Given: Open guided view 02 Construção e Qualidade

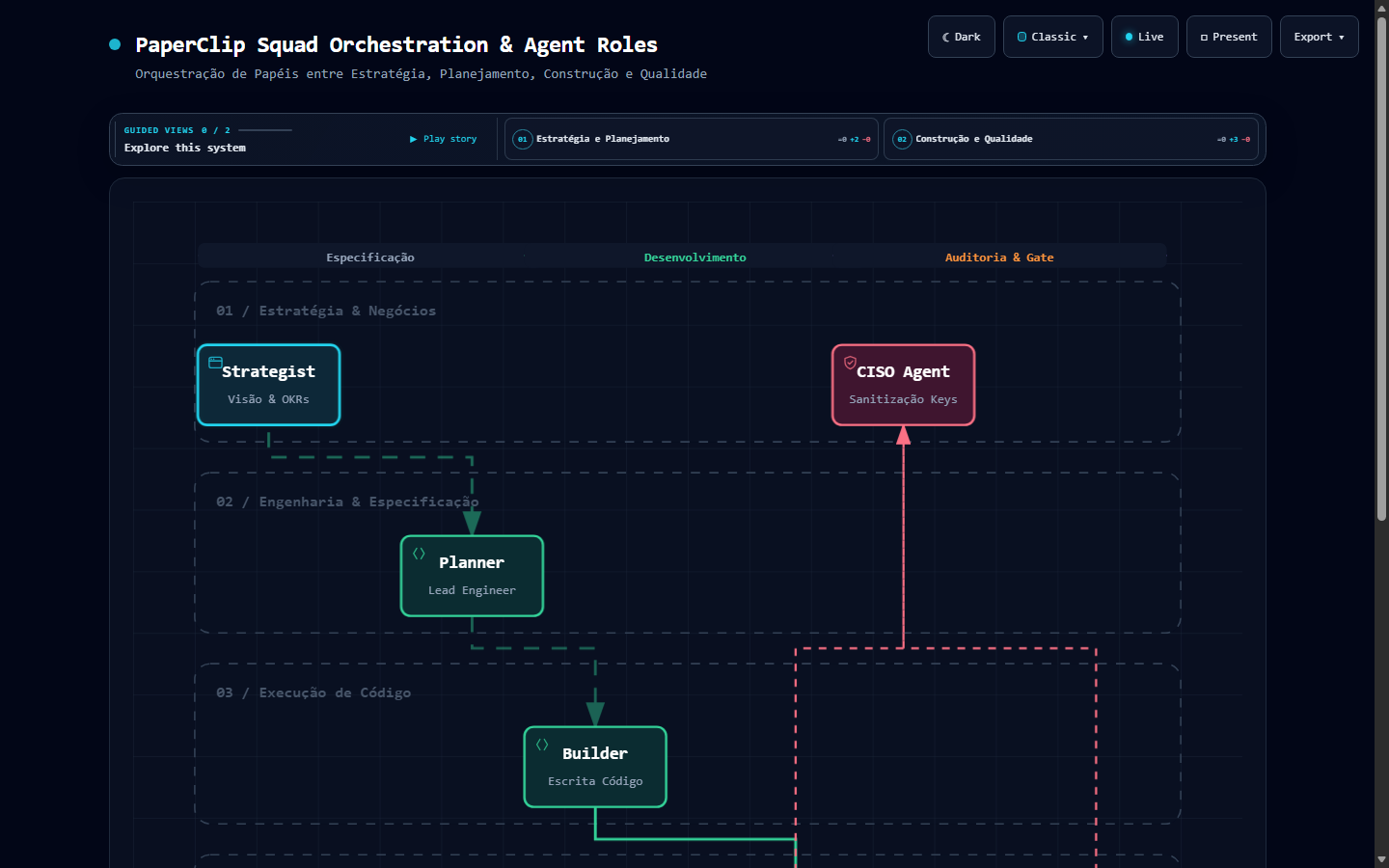Looking at the screenshot, I should [1071, 139].
